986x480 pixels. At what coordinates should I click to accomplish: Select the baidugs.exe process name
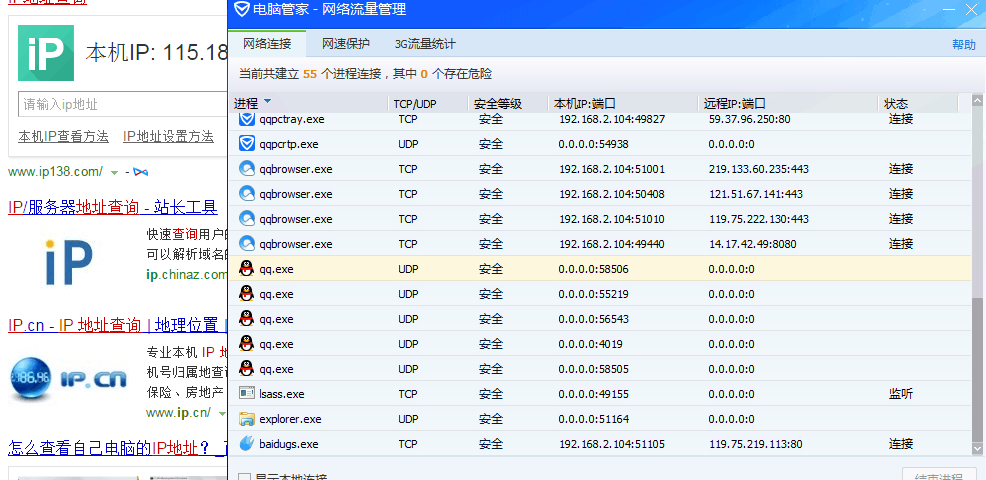point(289,444)
